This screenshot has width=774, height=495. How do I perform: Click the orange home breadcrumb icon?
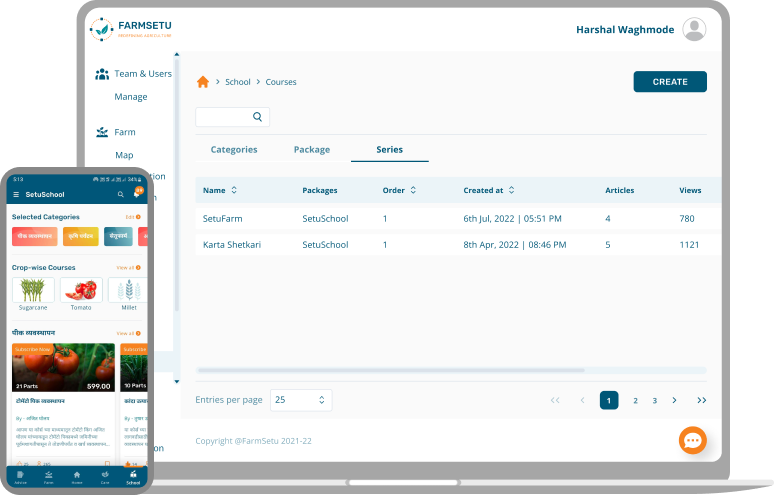point(203,82)
